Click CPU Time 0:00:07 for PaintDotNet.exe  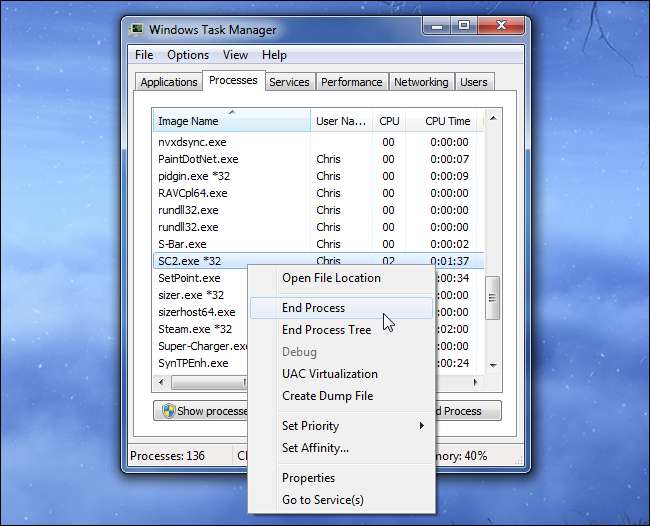pyautogui.click(x=449, y=159)
